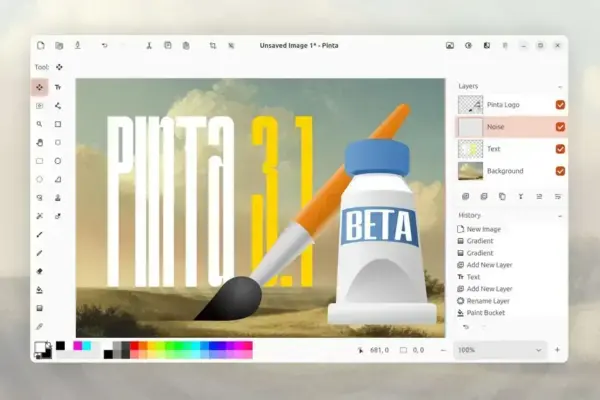Click the Open file icon

(x=59, y=46)
